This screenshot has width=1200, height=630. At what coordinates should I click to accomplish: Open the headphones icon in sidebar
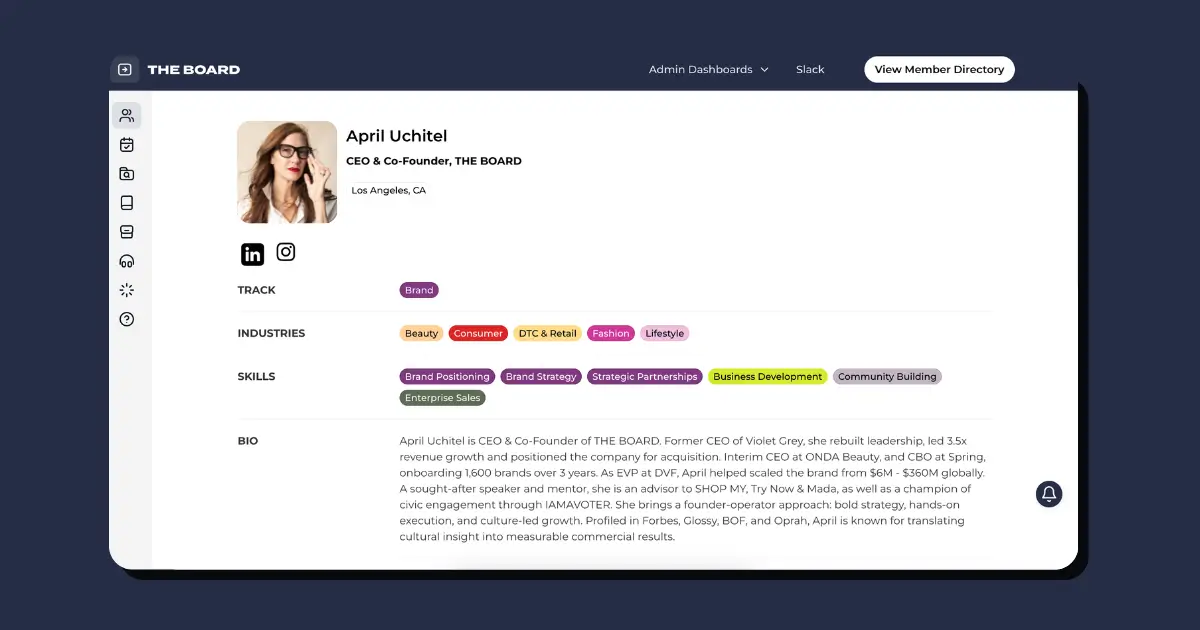point(127,261)
